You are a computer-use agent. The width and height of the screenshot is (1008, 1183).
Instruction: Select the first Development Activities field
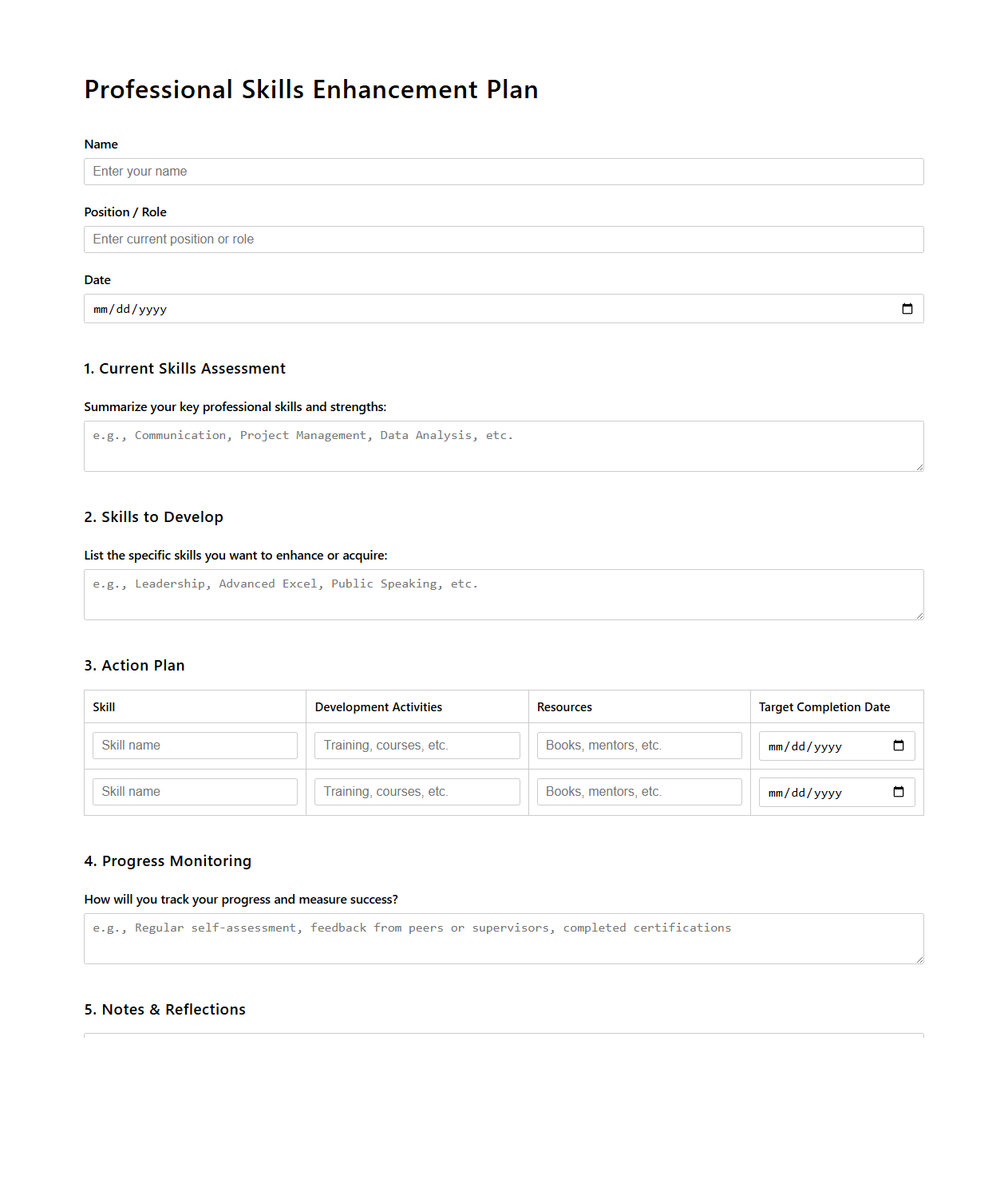coord(417,745)
